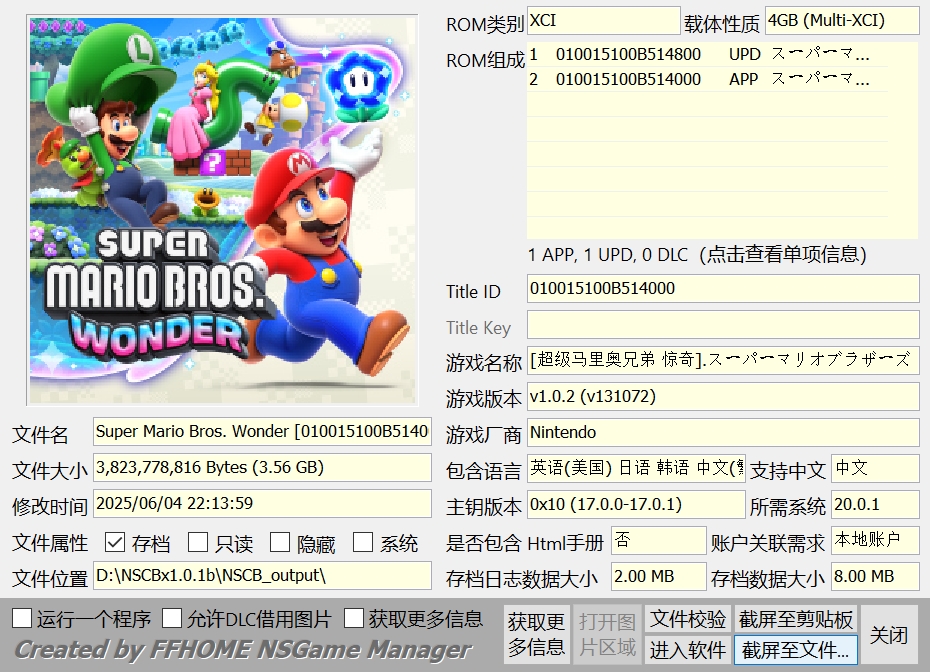Enable the 运行一个程序 checkbox

22,619
